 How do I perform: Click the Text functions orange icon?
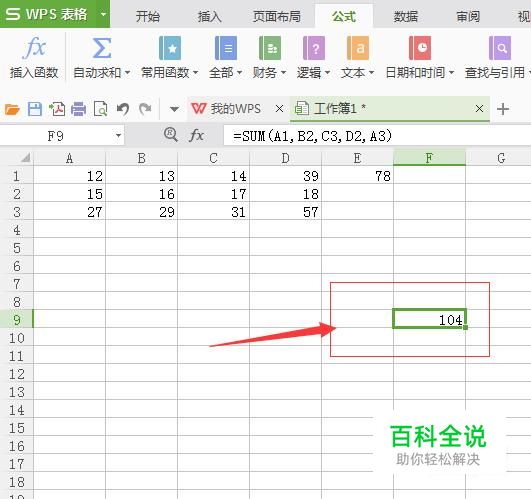tap(358, 48)
